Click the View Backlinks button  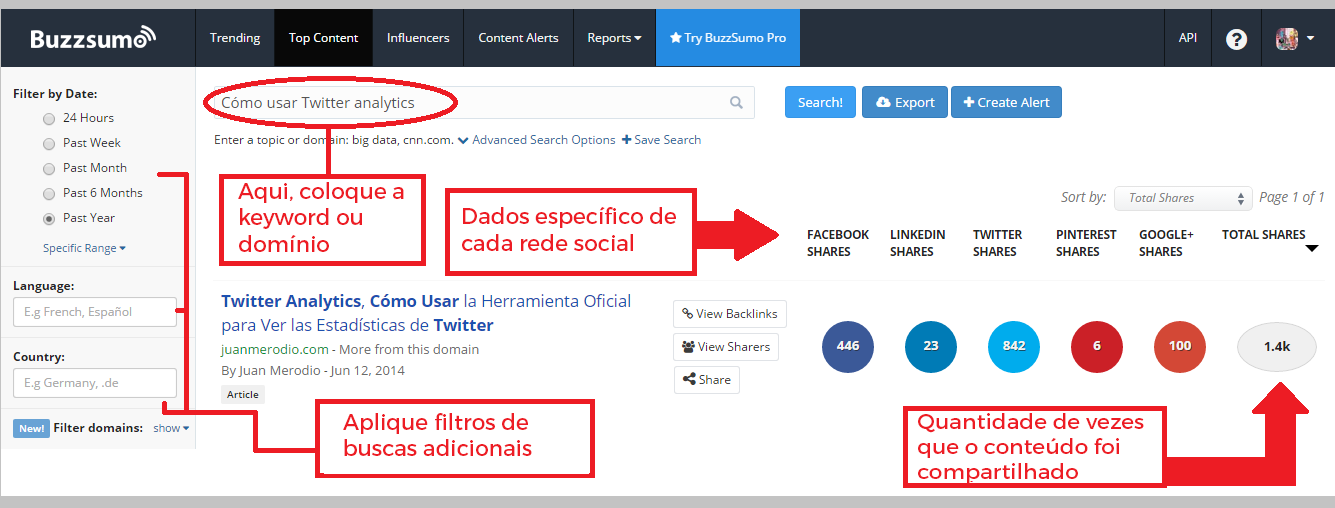[729, 314]
